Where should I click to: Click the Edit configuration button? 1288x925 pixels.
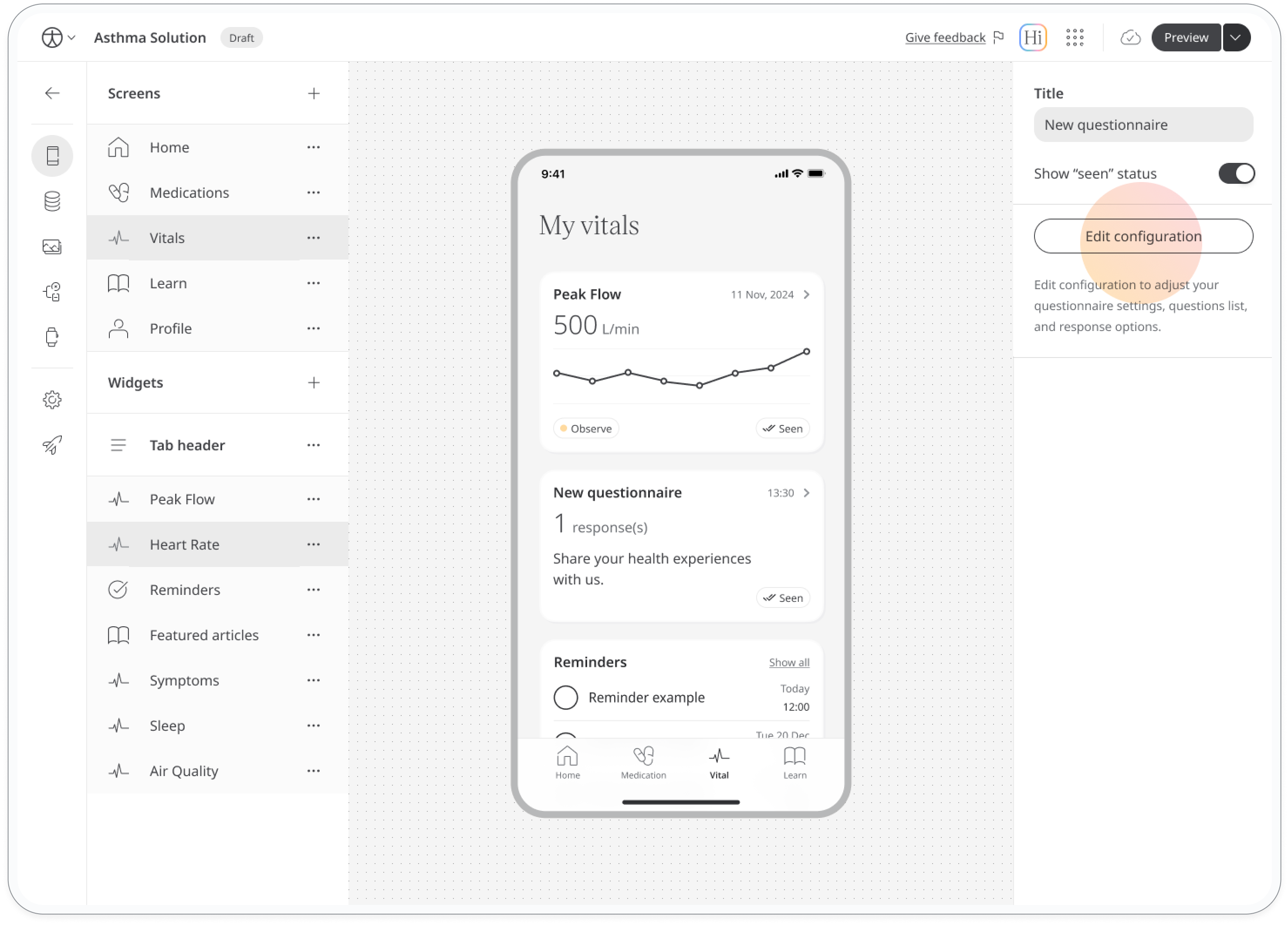coord(1144,236)
